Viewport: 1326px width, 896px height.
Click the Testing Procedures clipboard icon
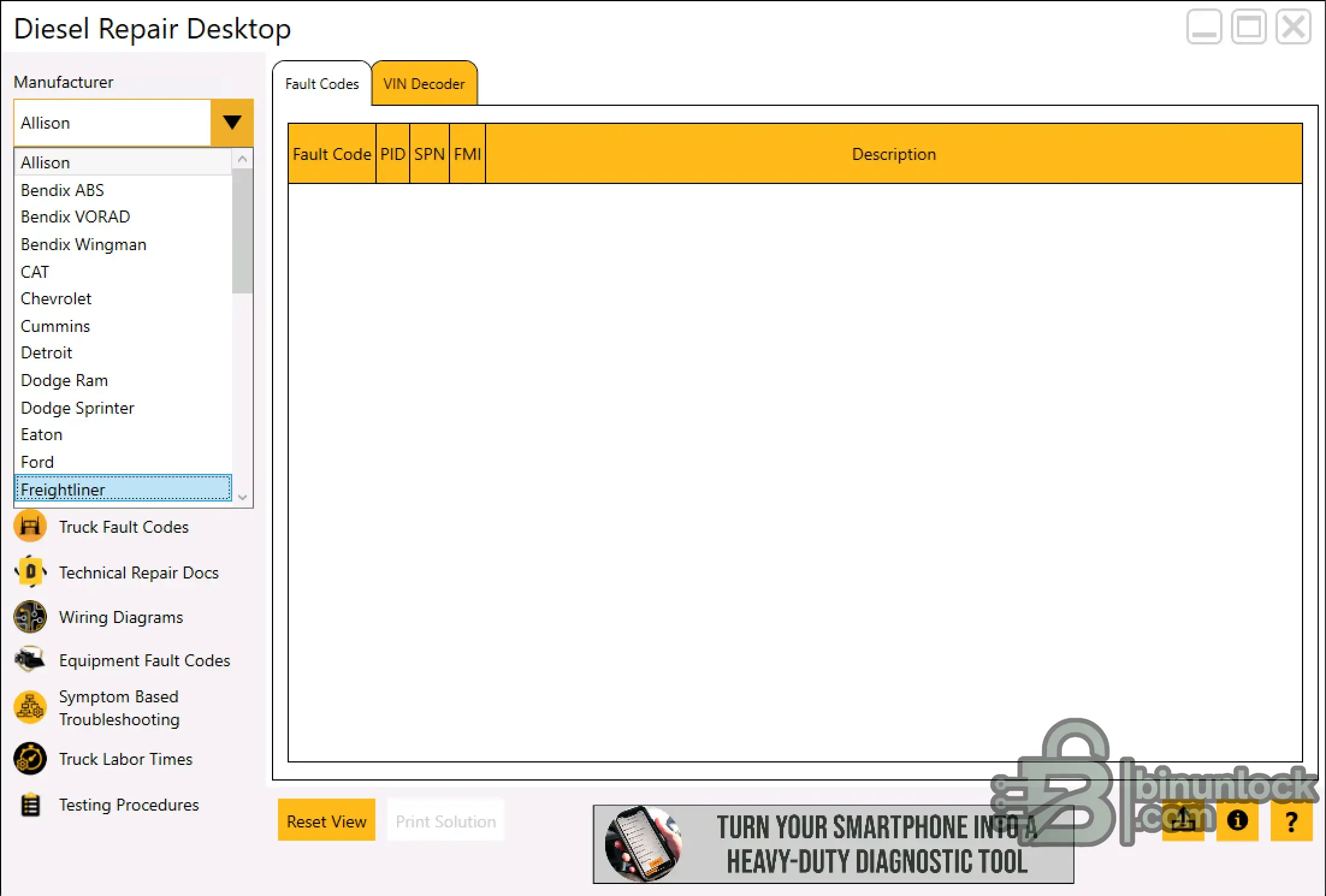point(30,805)
